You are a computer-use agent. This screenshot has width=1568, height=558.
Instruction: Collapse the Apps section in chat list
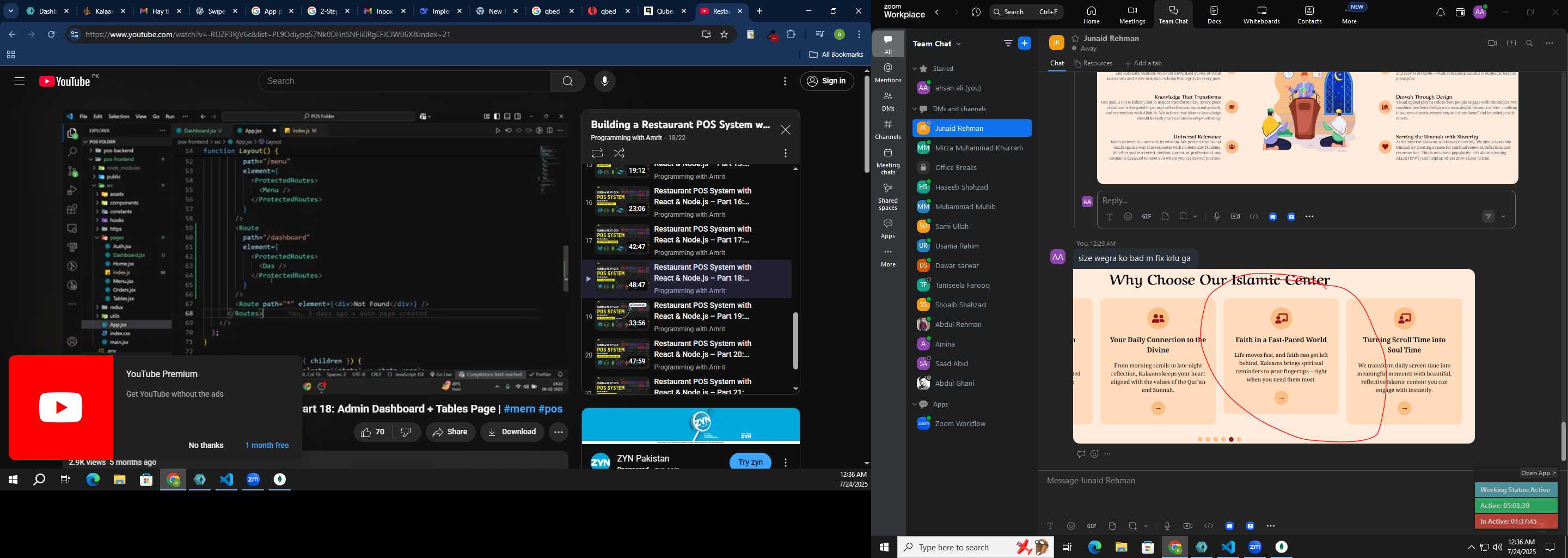pyautogui.click(x=914, y=404)
